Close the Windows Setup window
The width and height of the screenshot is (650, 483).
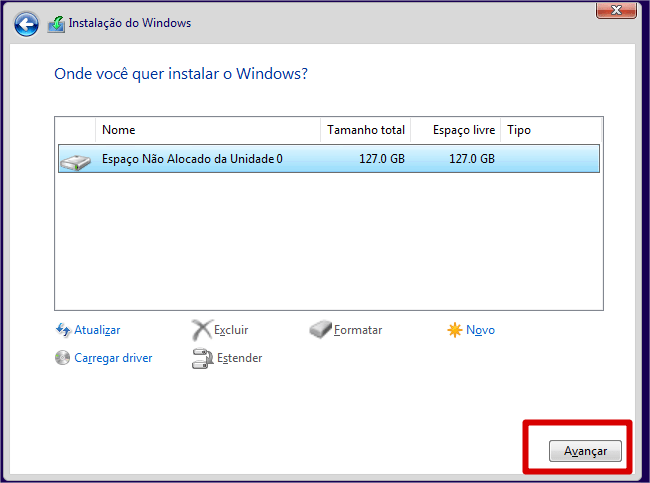point(616,9)
